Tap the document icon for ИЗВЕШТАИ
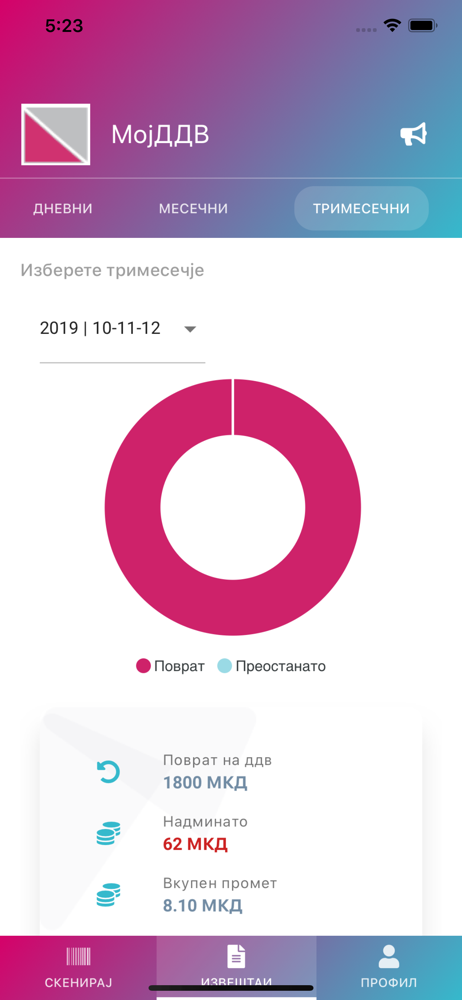Screen dimensions: 462x1000 pos(236,957)
